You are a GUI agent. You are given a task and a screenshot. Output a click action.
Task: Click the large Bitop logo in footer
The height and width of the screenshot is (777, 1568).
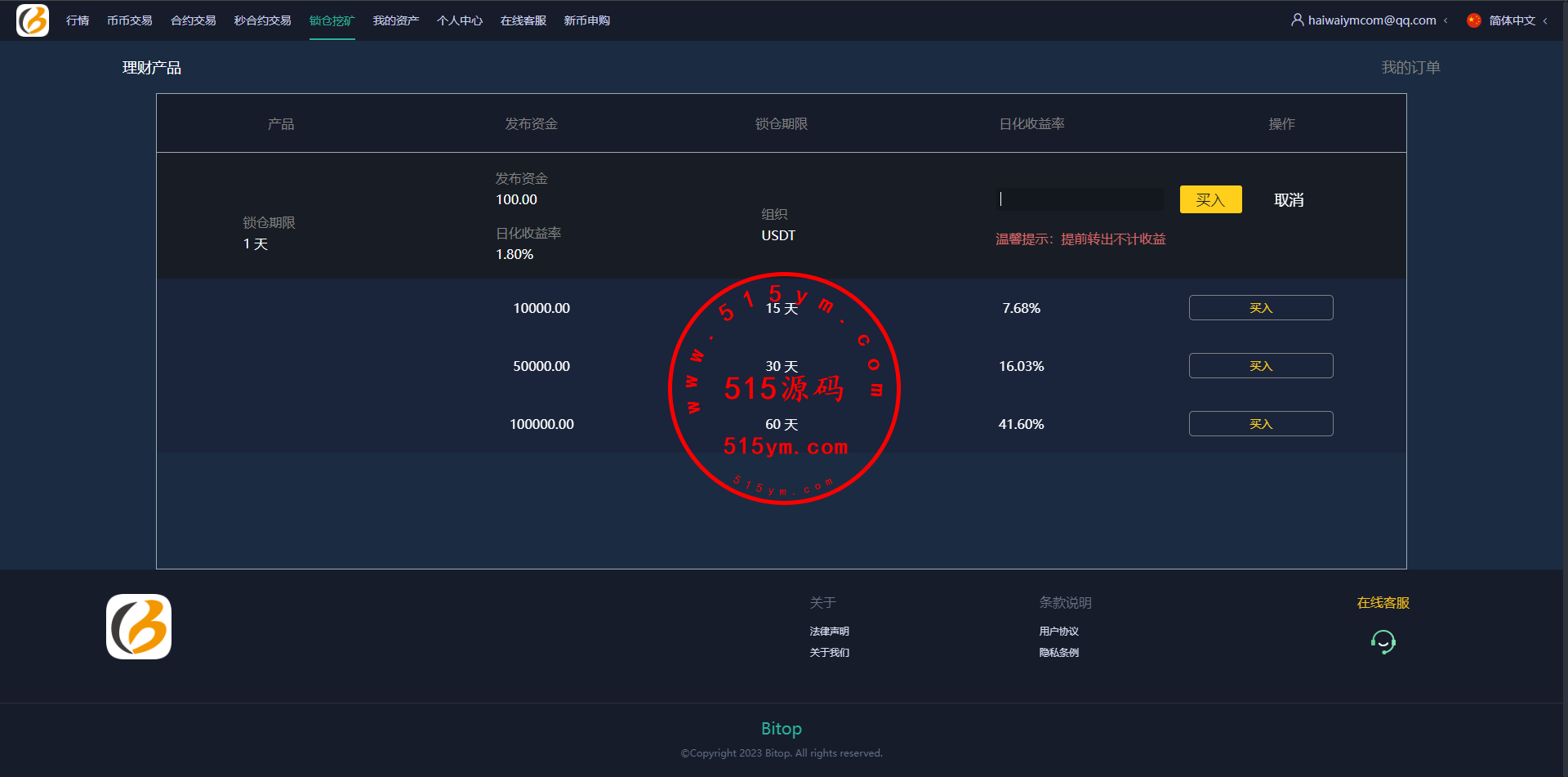coord(139,627)
